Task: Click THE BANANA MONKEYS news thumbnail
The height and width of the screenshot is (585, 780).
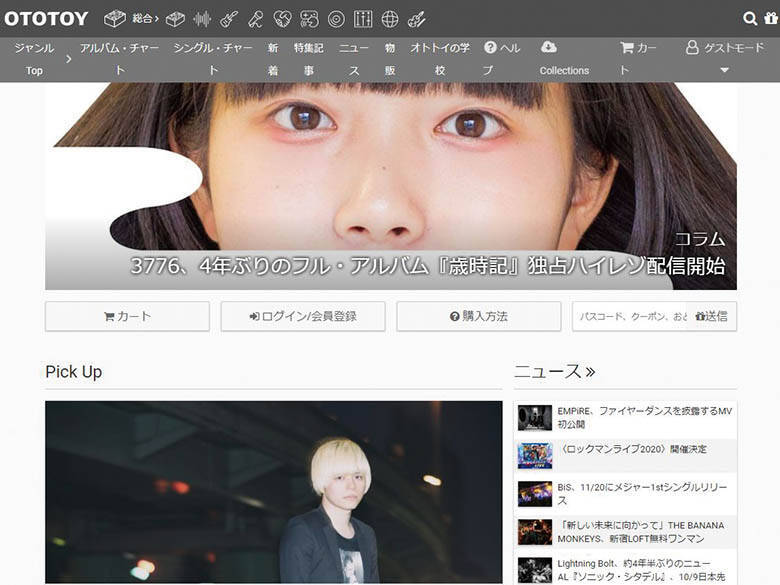Action: tap(535, 532)
